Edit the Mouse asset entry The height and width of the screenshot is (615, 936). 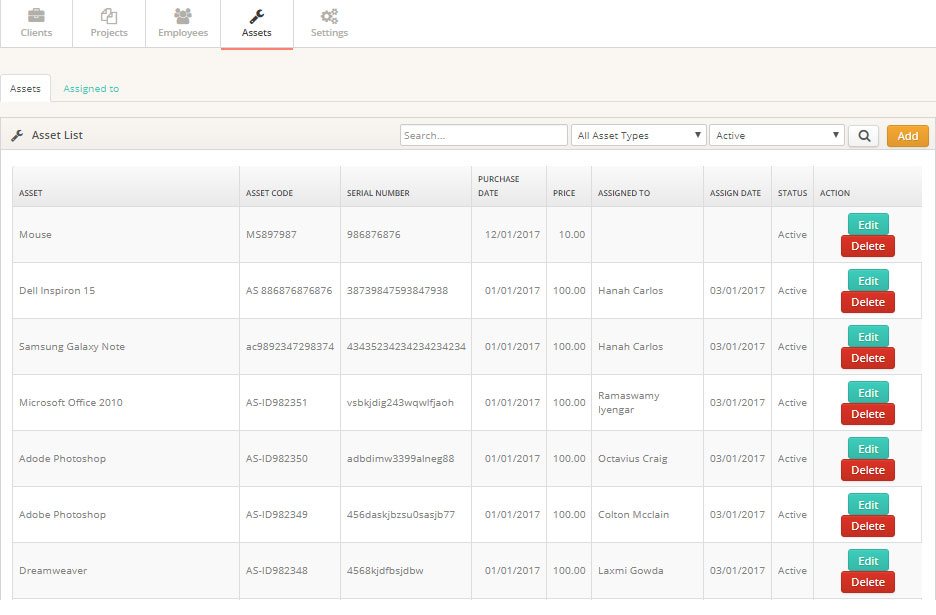pyautogui.click(x=867, y=224)
